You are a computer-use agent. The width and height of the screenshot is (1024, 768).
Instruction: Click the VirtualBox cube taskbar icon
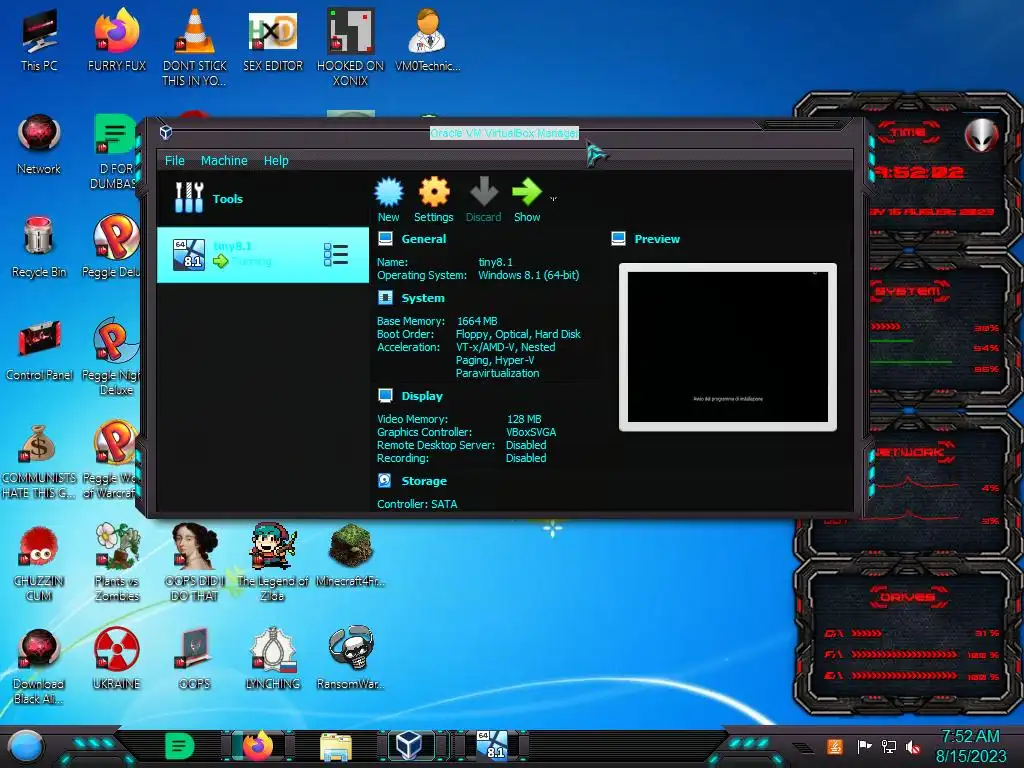tap(409, 745)
